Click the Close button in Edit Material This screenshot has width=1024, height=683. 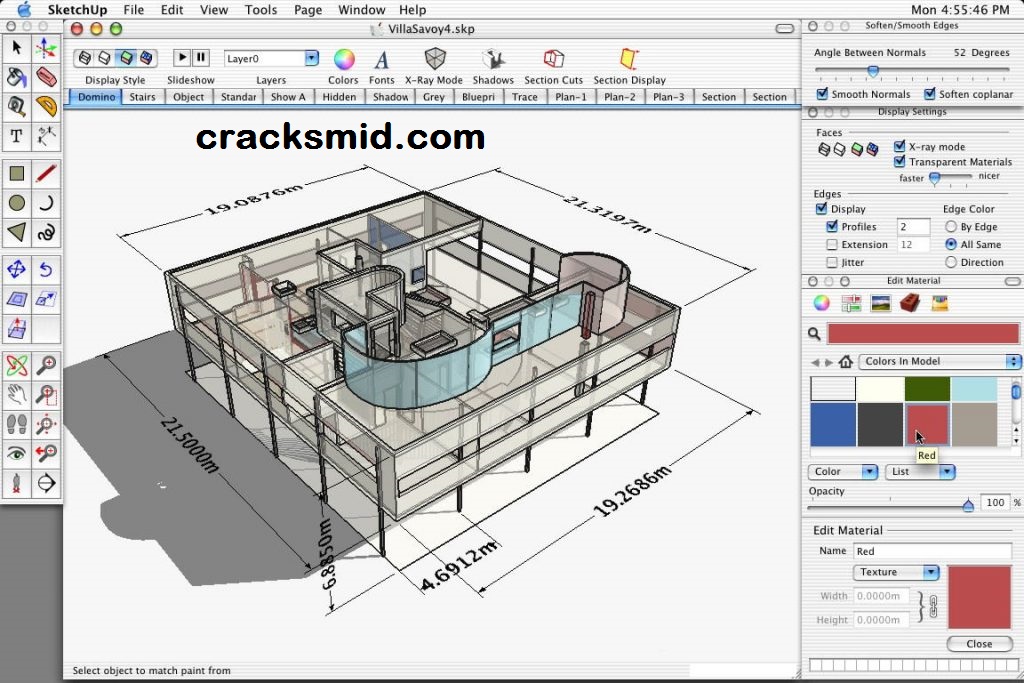click(979, 644)
